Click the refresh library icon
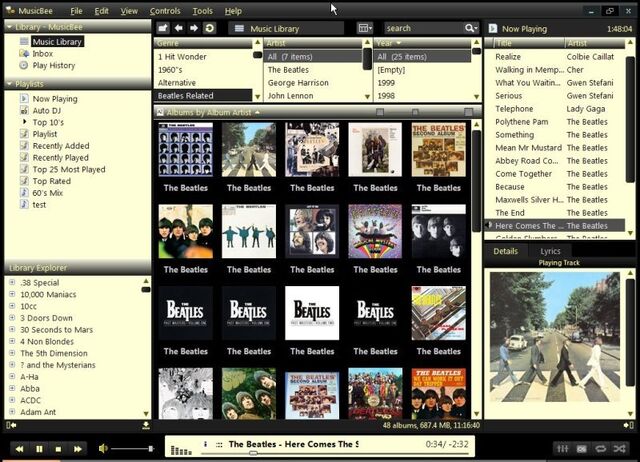The height and width of the screenshot is (462, 640). click(x=209, y=28)
